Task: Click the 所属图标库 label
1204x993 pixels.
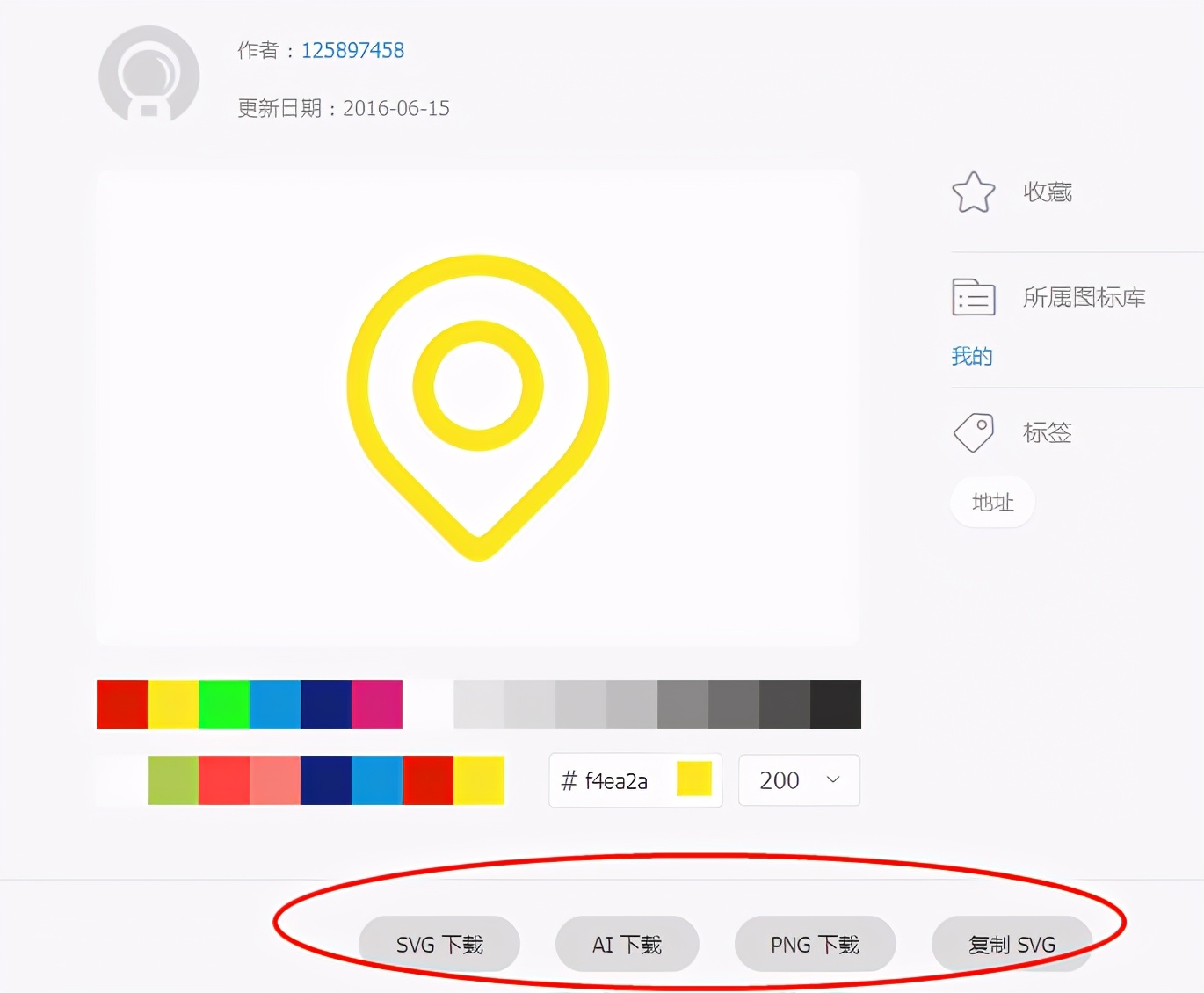Action: coord(1084,298)
